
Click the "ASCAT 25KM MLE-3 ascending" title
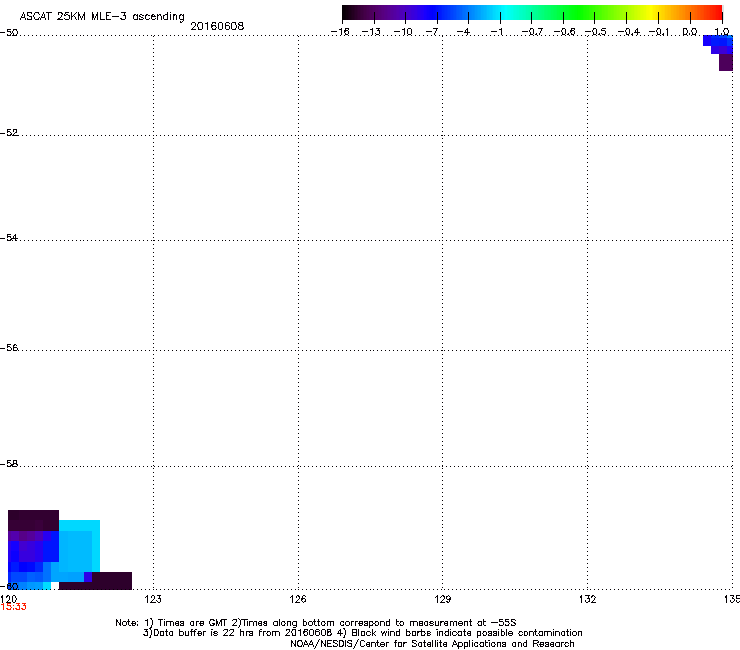(102, 17)
